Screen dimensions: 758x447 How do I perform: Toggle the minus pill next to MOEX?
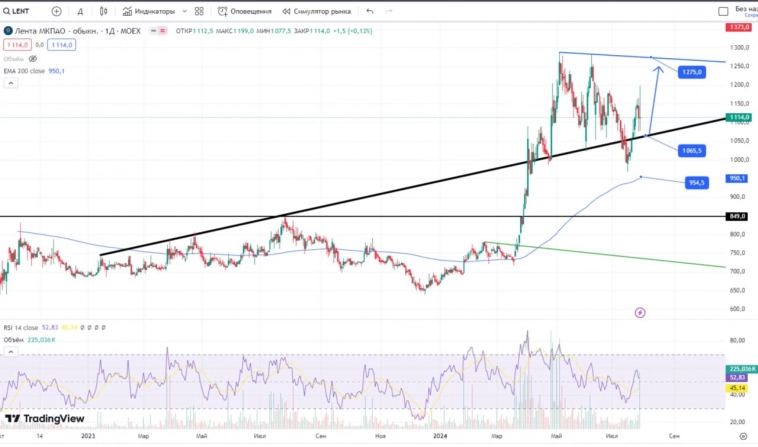click(153, 31)
